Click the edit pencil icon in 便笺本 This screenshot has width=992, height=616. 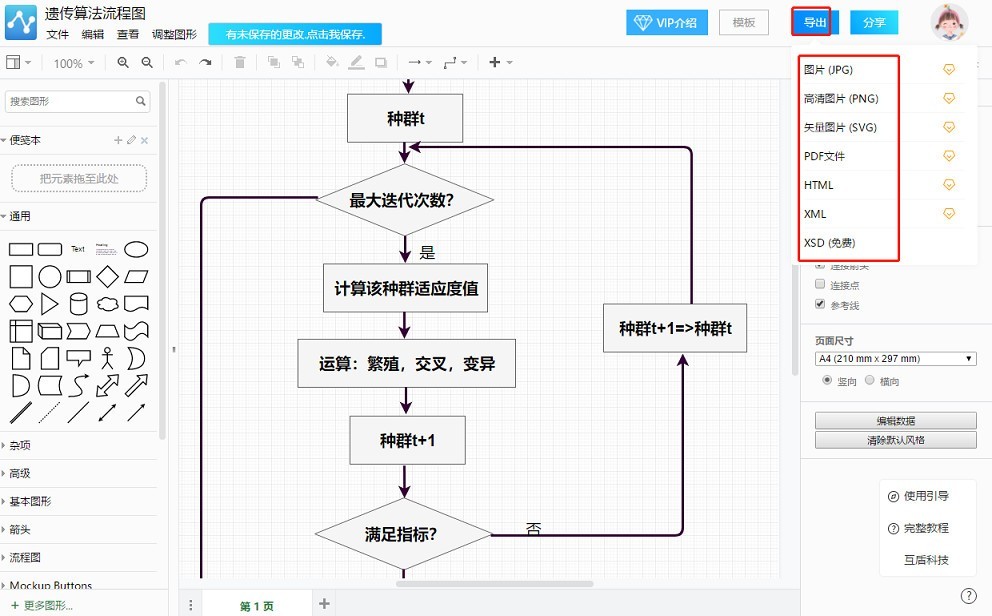(131, 140)
